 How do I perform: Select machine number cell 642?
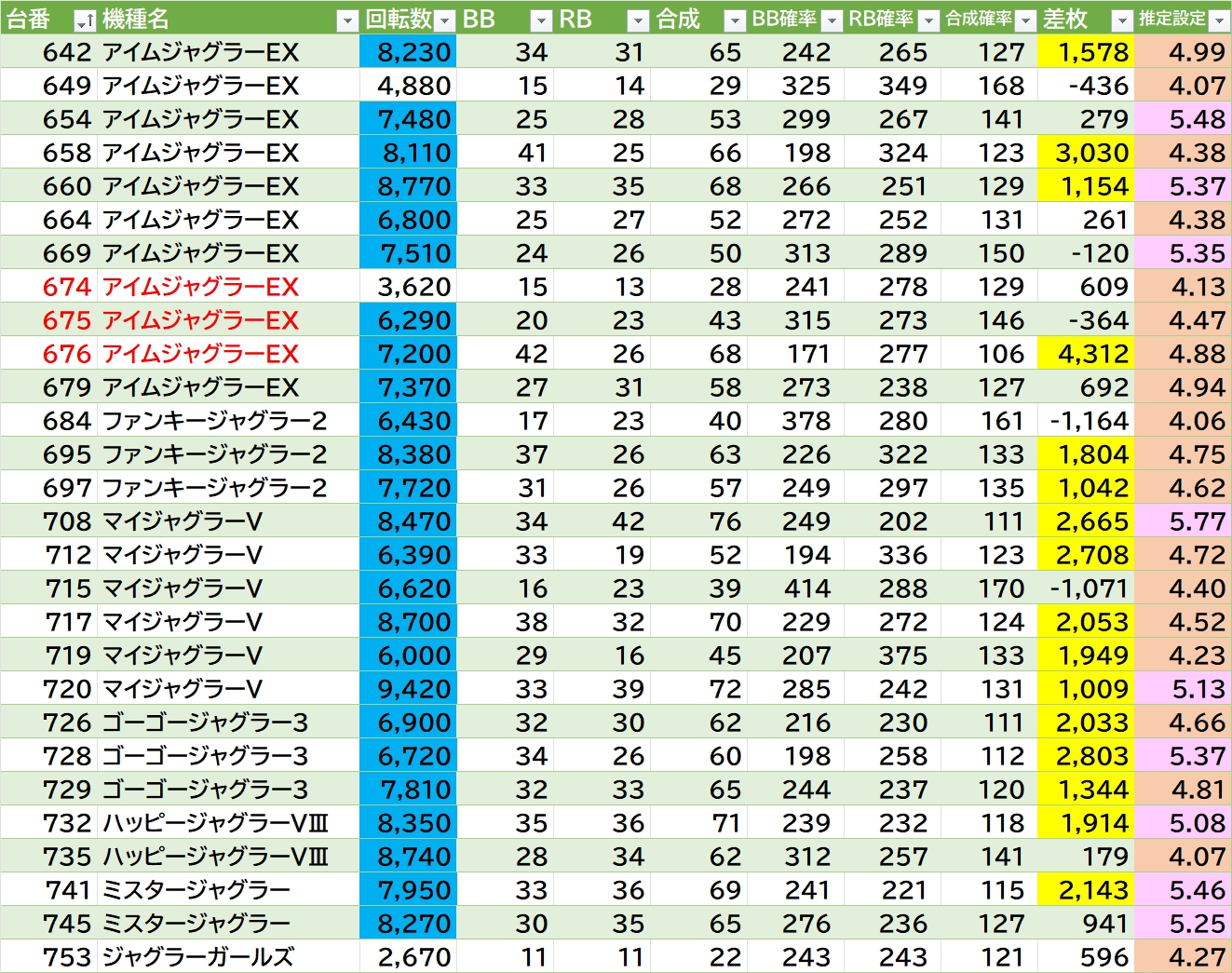pos(48,52)
